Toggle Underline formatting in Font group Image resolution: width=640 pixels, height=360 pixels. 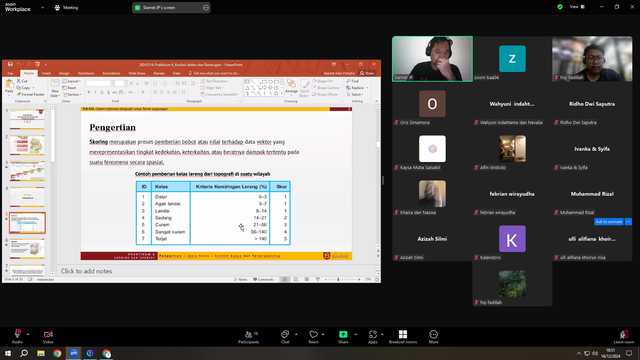[102, 93]
